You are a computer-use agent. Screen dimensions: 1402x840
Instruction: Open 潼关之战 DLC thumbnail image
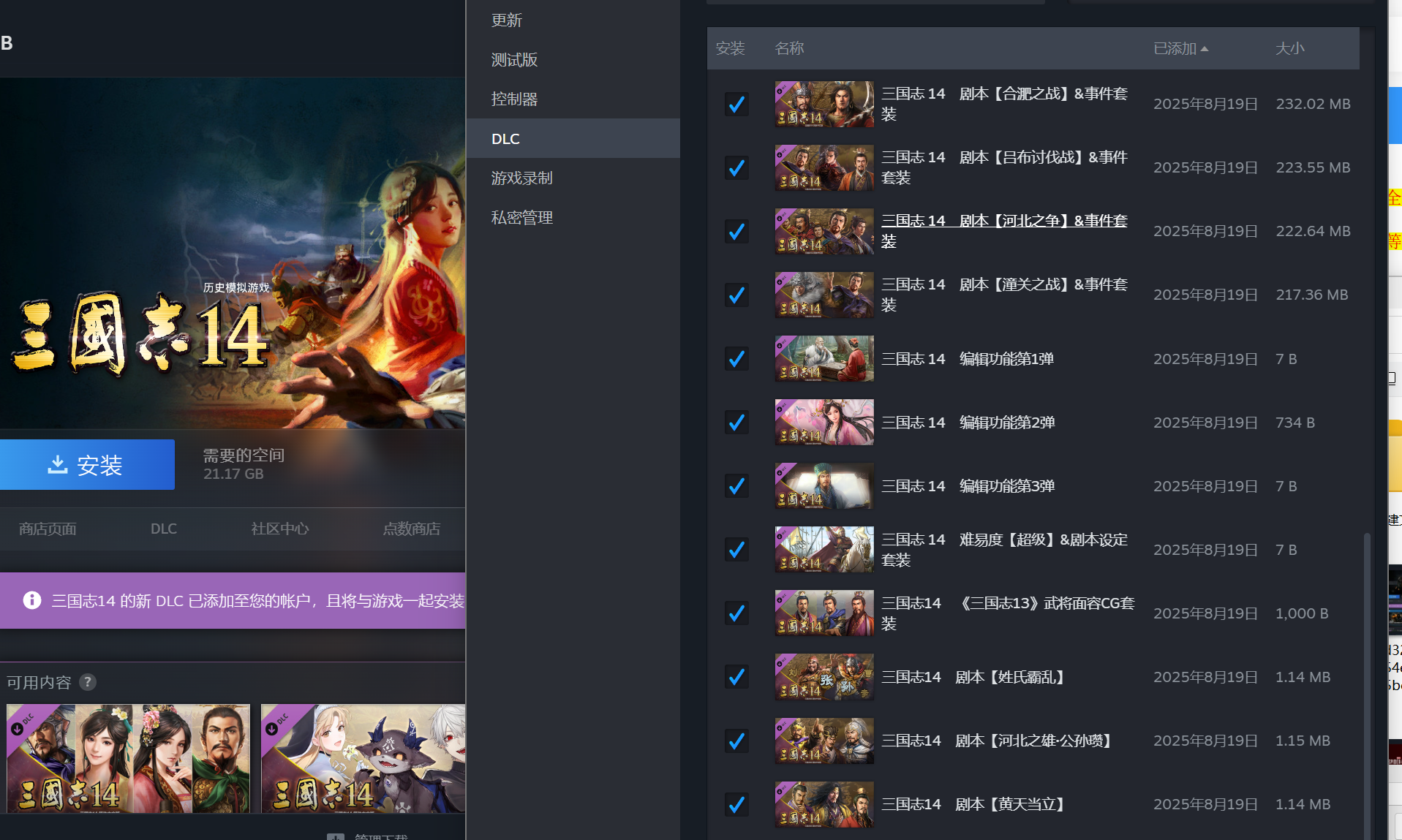824,295
